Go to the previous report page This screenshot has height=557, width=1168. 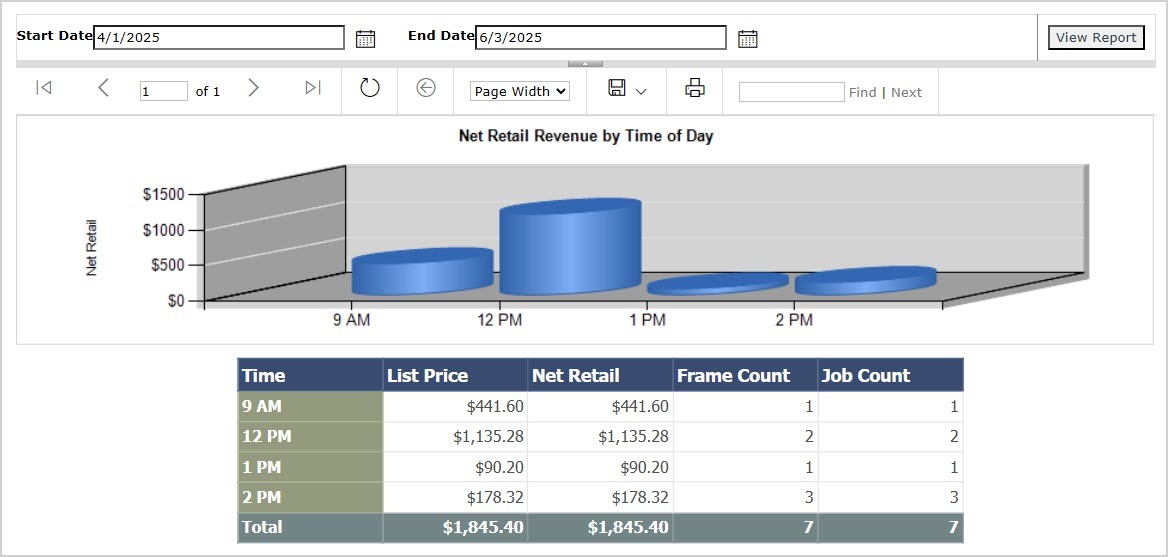104,88
